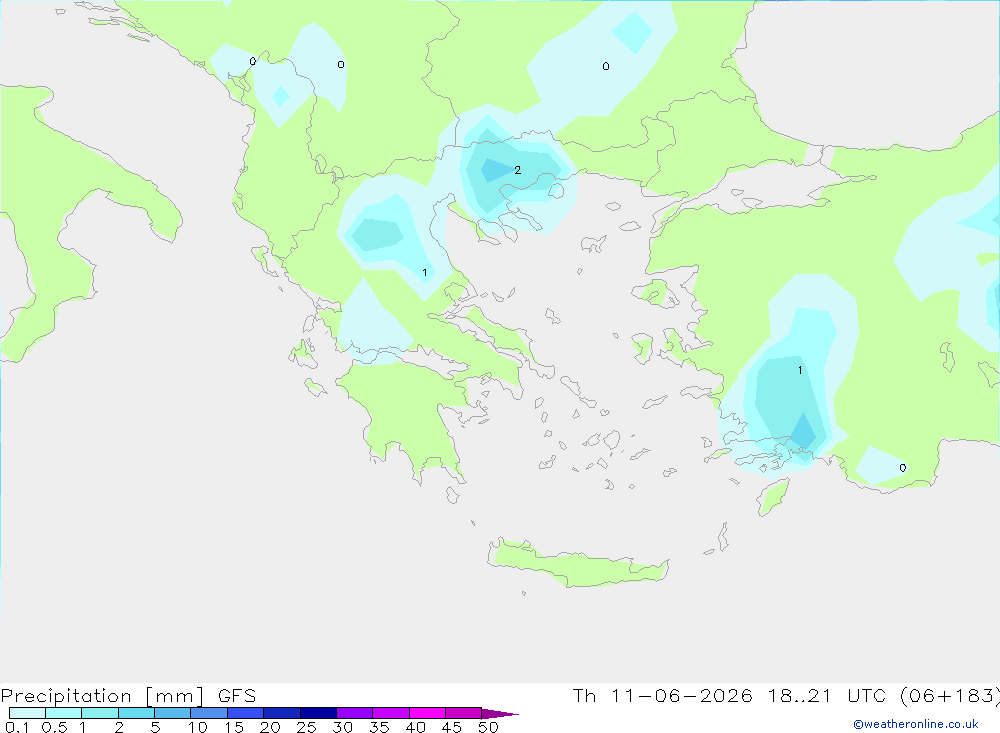Click the legend value '10'
The image size is (1000, 733).
(x=198, y=727)
